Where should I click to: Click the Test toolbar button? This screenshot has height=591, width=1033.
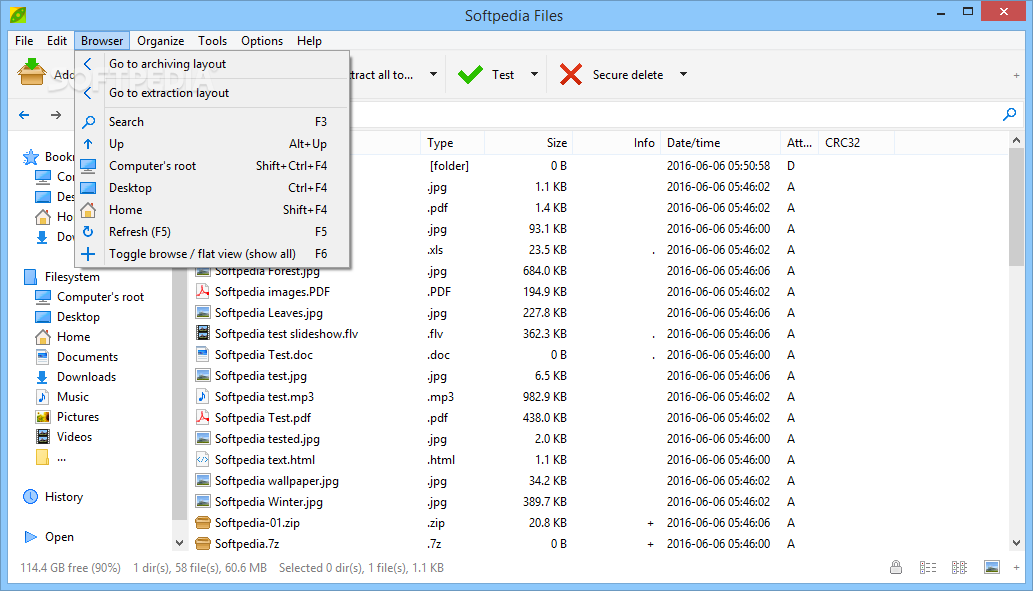(488, 74)
